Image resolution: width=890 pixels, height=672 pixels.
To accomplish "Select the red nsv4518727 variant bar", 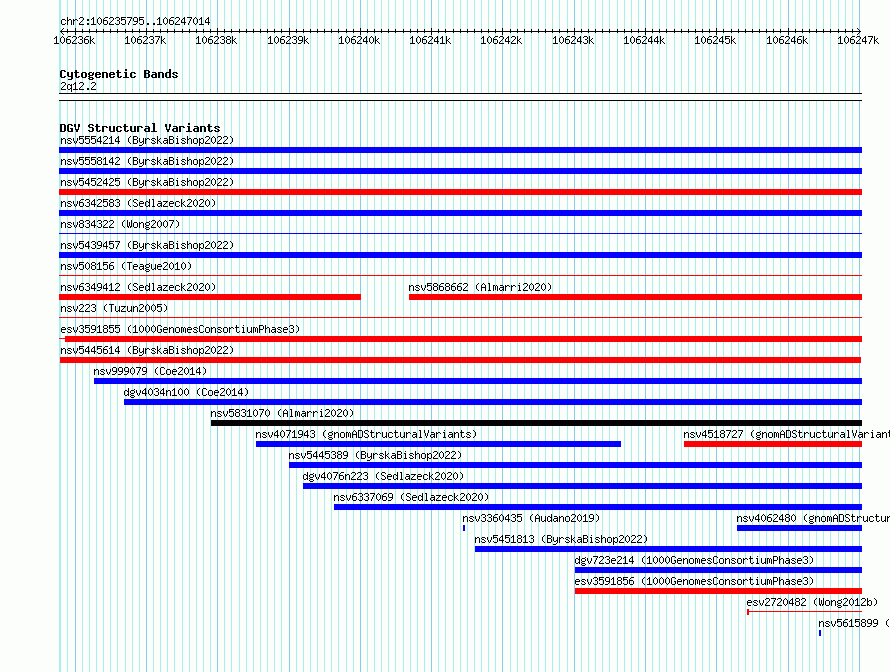I will tap(773, 444).
